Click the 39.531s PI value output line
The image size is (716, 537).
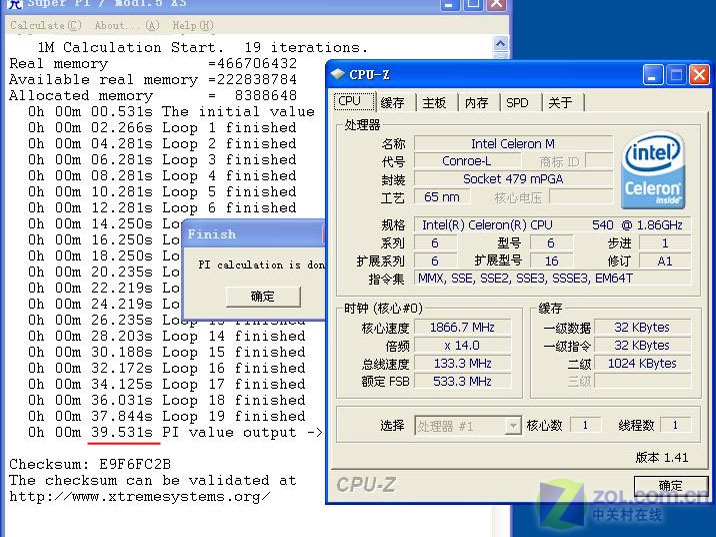175,432
